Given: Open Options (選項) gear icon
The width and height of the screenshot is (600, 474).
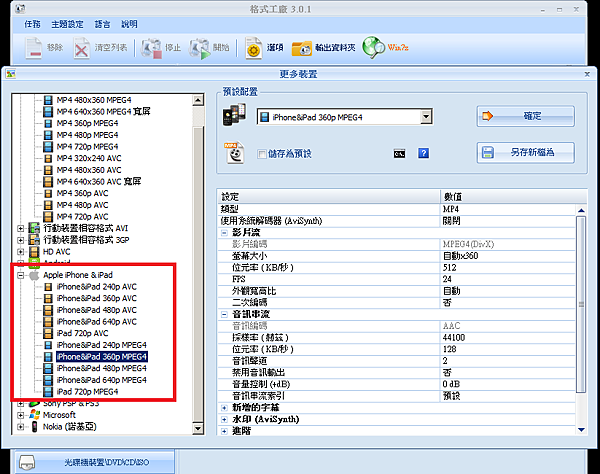Looking at the screenshot, I should [x=253, y=48].
